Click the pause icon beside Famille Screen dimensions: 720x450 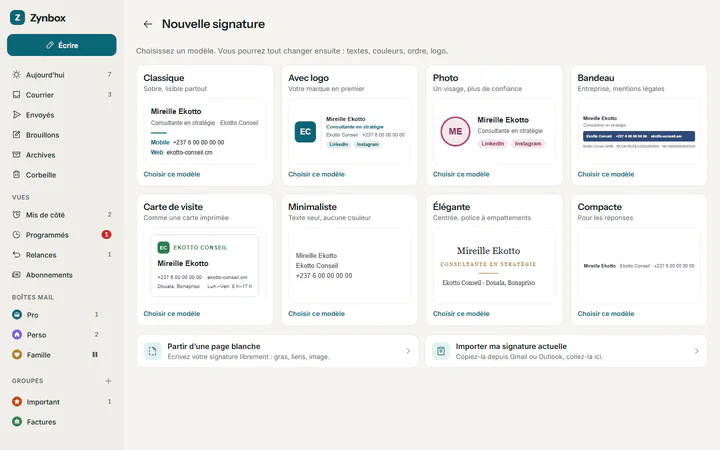95,354
